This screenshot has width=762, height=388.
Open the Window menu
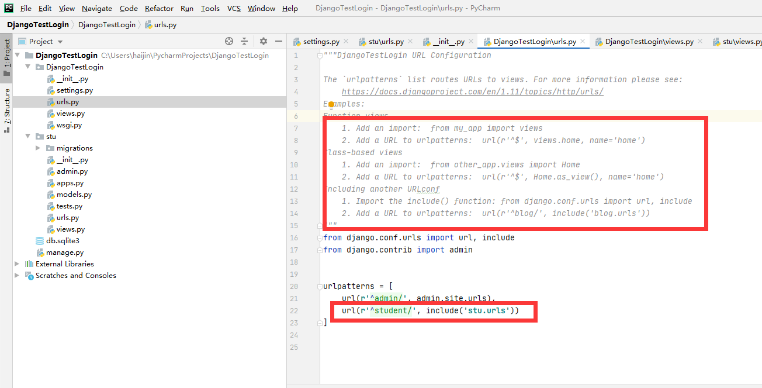point(261,9)
